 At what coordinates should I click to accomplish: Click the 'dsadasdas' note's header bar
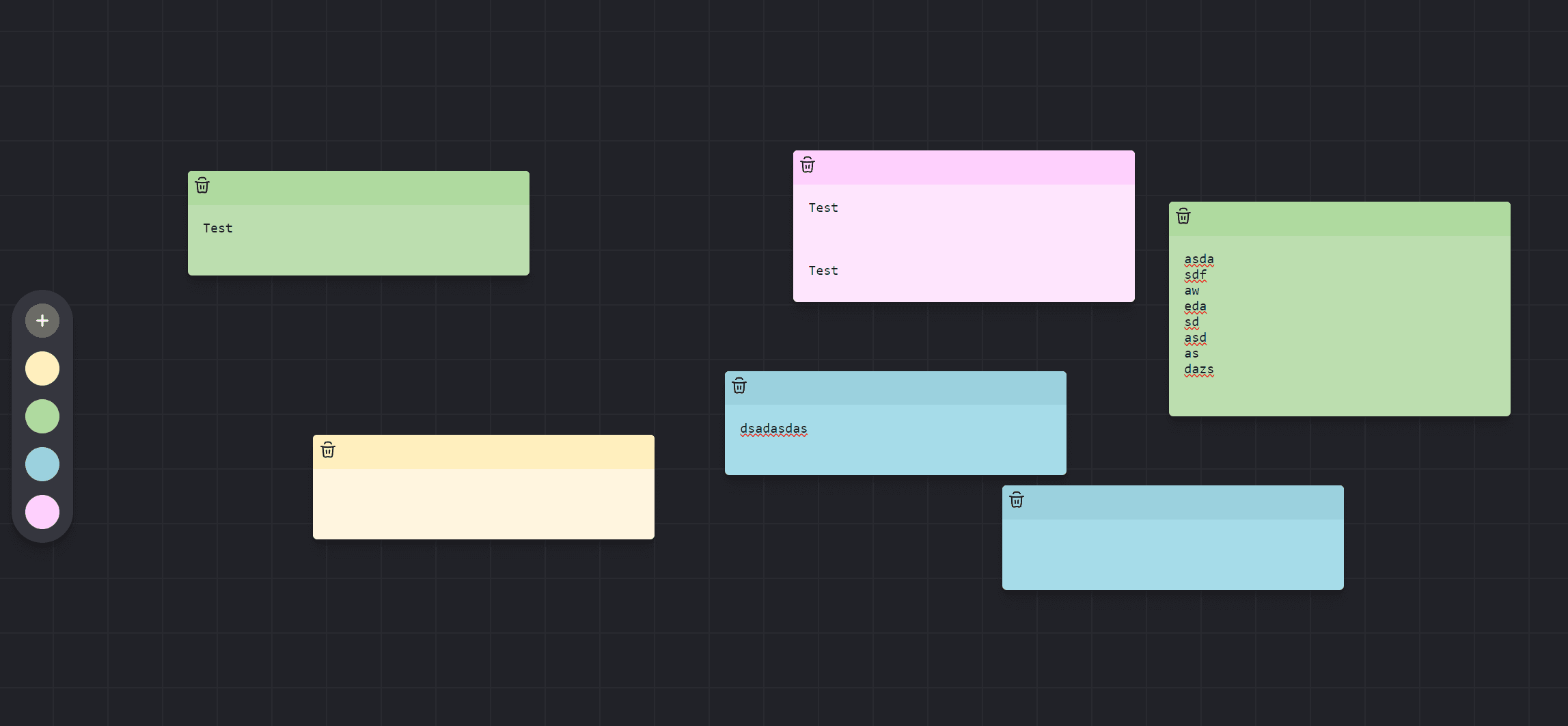(x=896, y=388)
